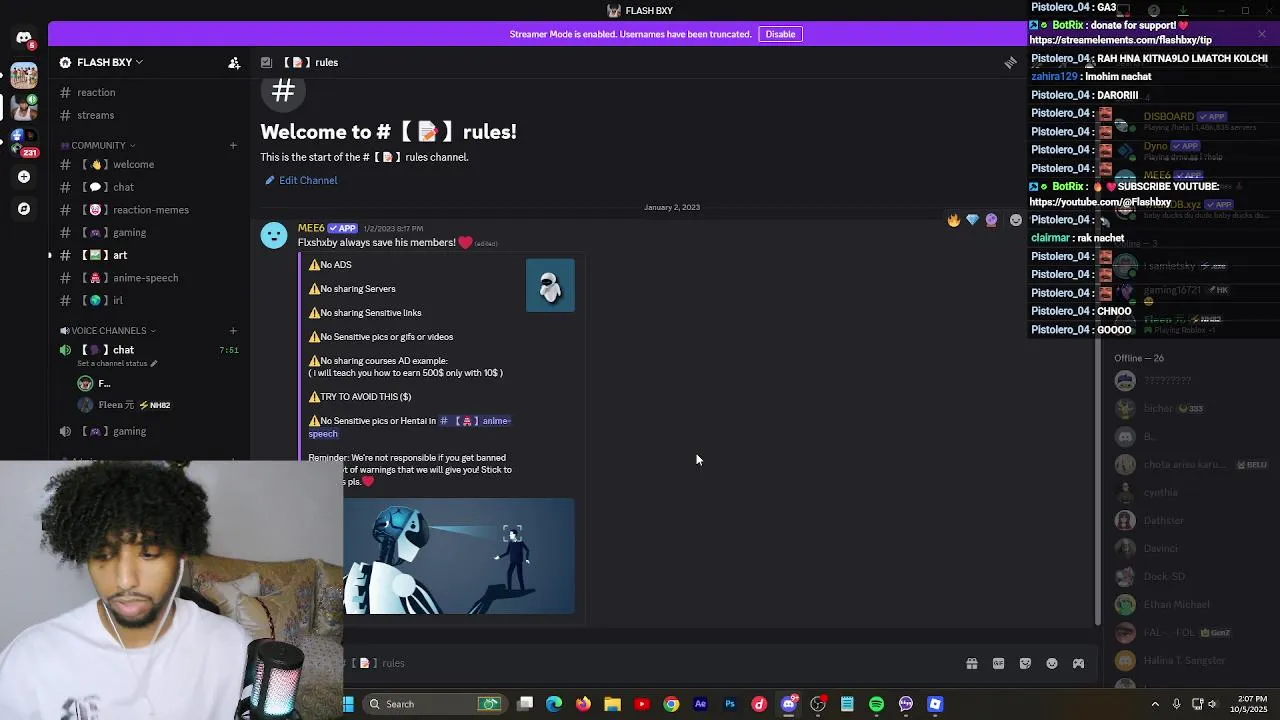Open Firefox from the taskbar
This screenshot has width=1280, height=720.
tap(583, 704)
